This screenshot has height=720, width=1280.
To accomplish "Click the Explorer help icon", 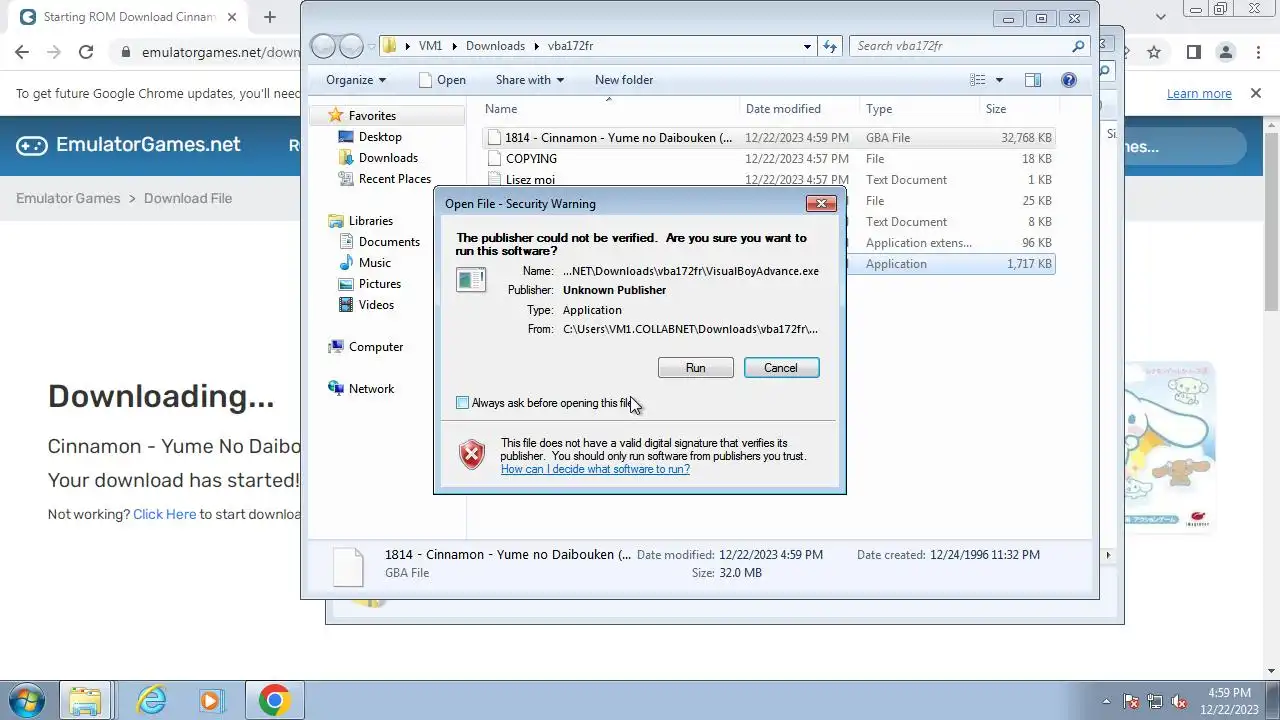I will 1068,80.
